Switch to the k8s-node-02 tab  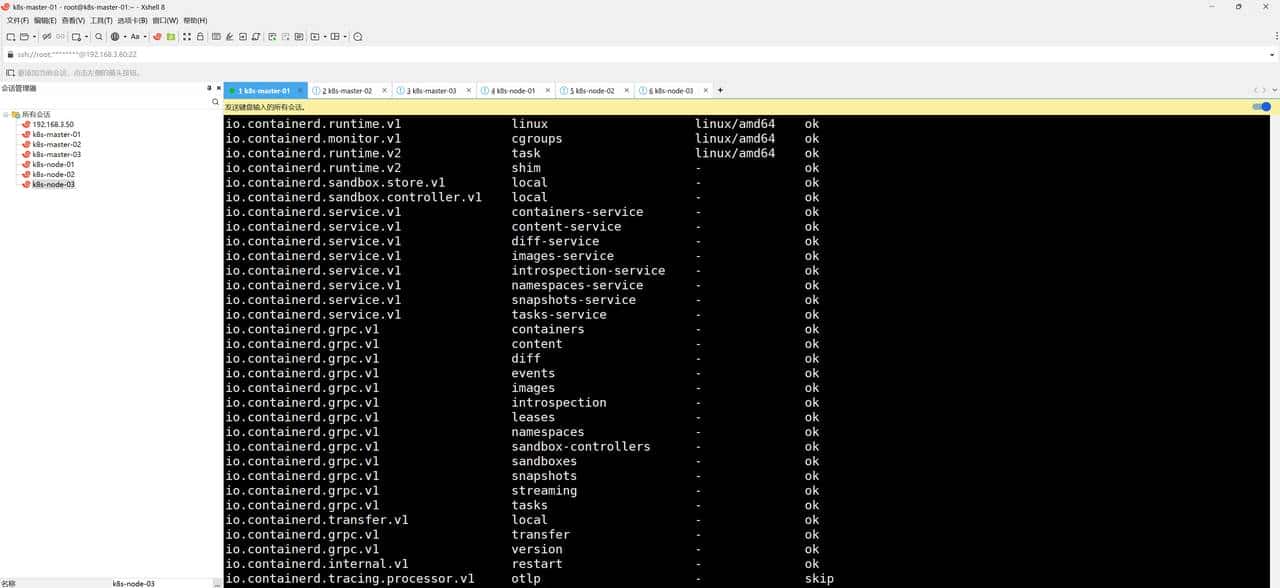click(x=594, y=90)
